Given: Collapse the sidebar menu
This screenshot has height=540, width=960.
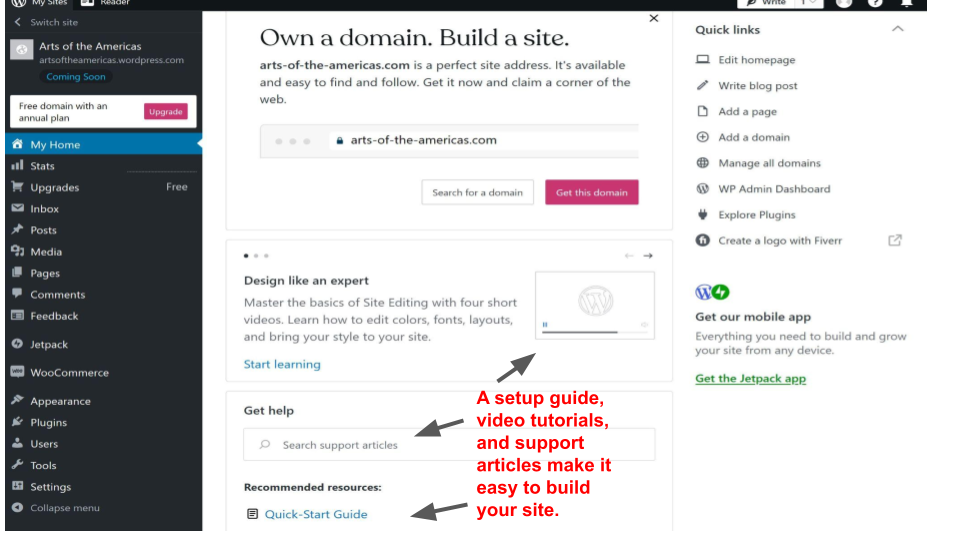Looking at the screenshot, I should (56, 508).
